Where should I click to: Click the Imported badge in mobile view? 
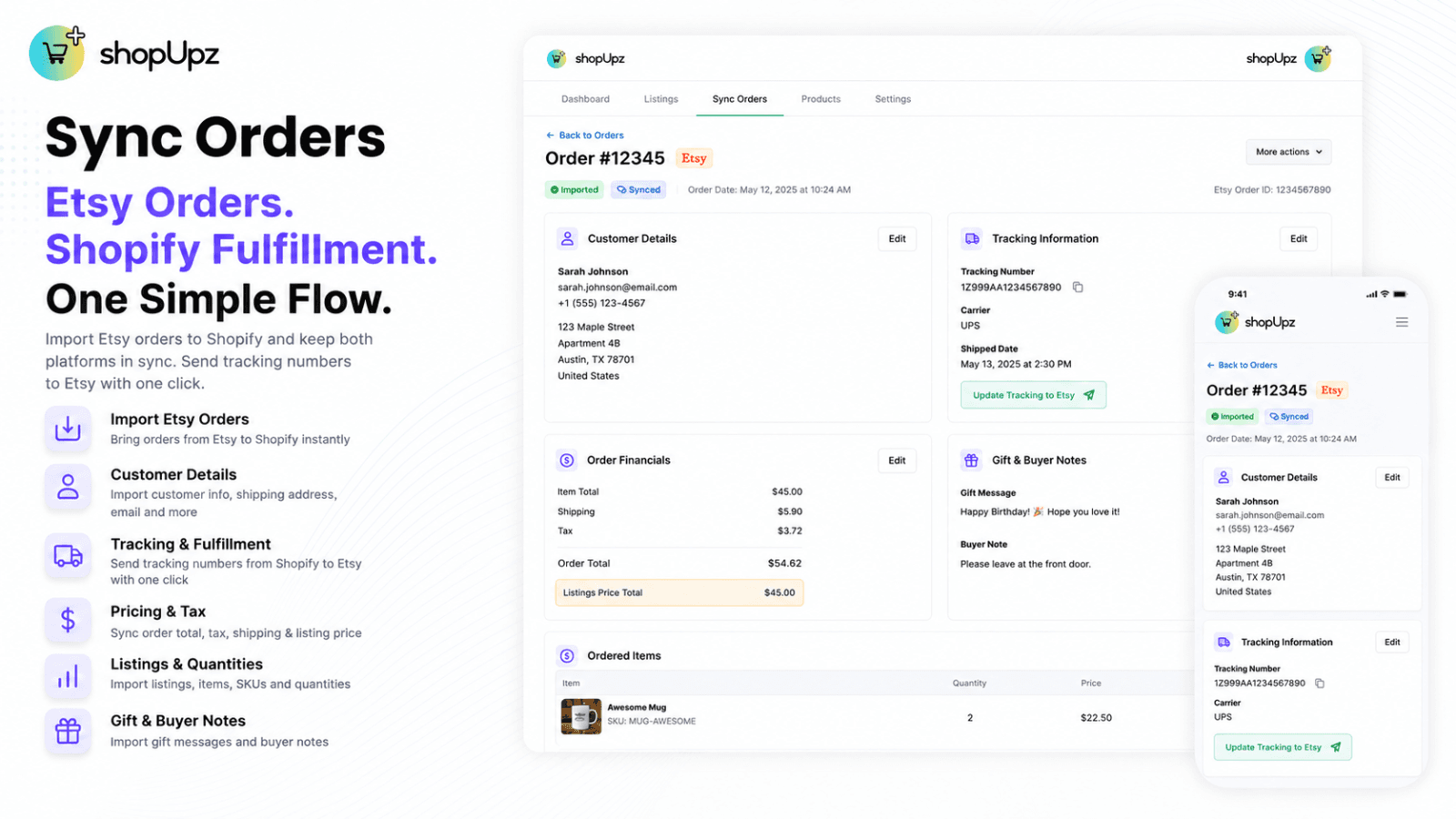(x=1232, y=416)
